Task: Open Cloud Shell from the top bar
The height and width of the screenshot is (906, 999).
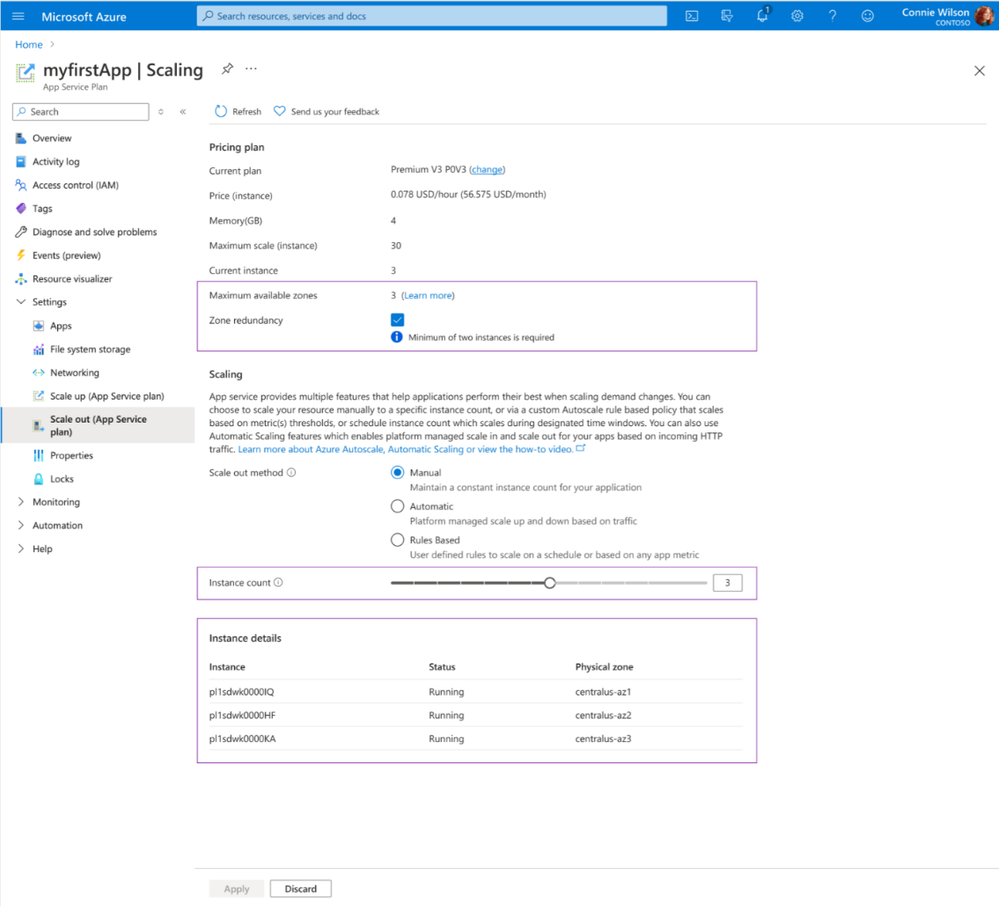Action: [x=692, y=17]
